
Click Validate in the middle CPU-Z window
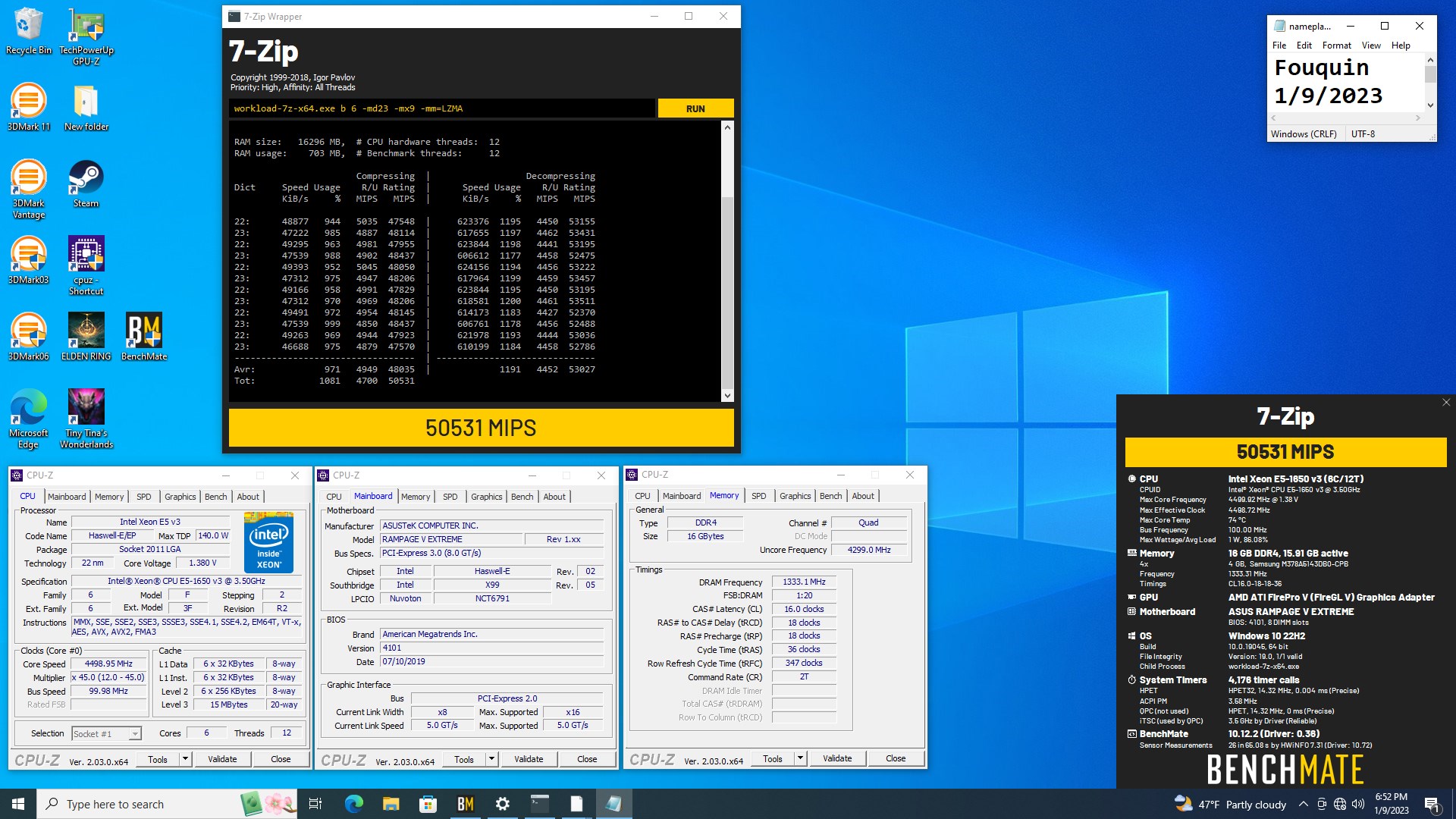coord(529,759)
